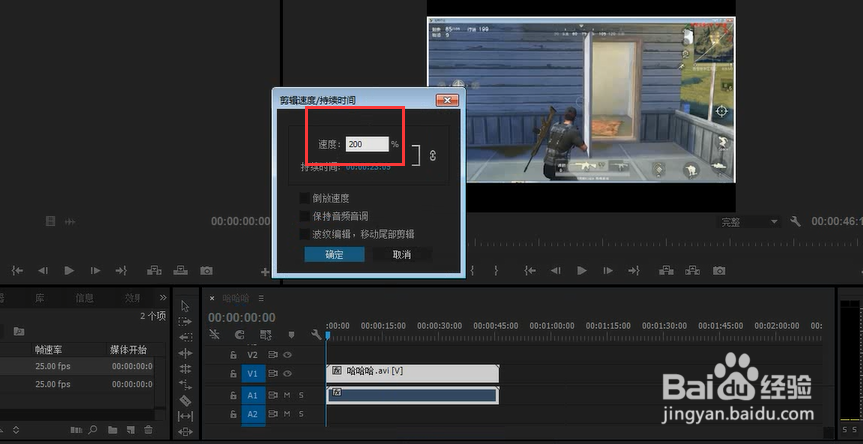Switch to the 库 tab
The width and height of the screenshot is (863, 444).
click(x=40, y=298)
